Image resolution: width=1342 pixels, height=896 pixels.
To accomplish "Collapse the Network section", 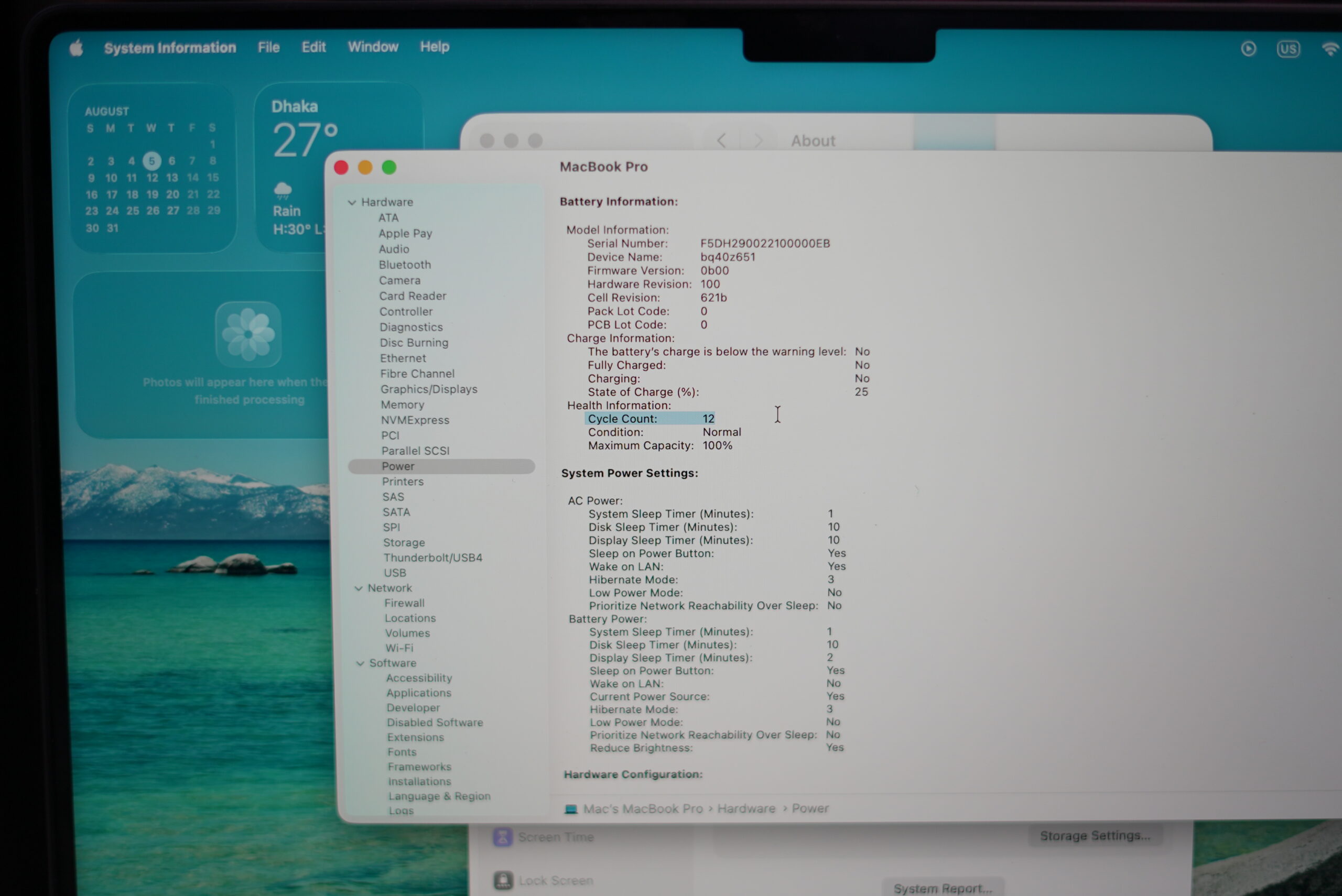I will point(359,588).
